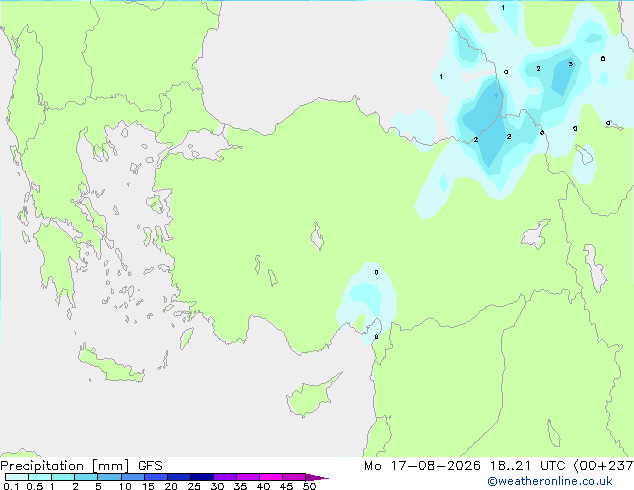This screenshot has height=490, width=634.
Task: Click the '45' legend scale label
Action: coord(286,486)
